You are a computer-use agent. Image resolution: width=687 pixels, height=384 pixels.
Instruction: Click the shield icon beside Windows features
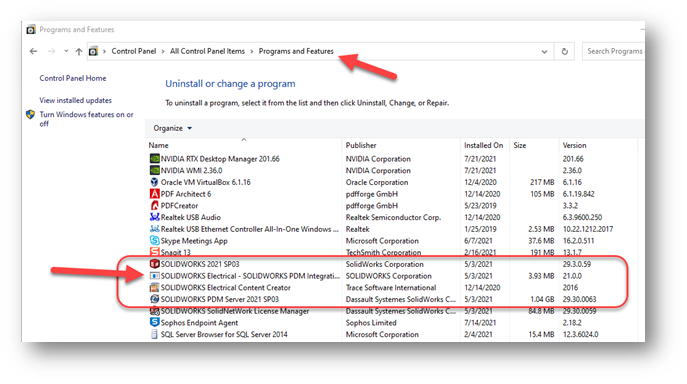point(30,114)
